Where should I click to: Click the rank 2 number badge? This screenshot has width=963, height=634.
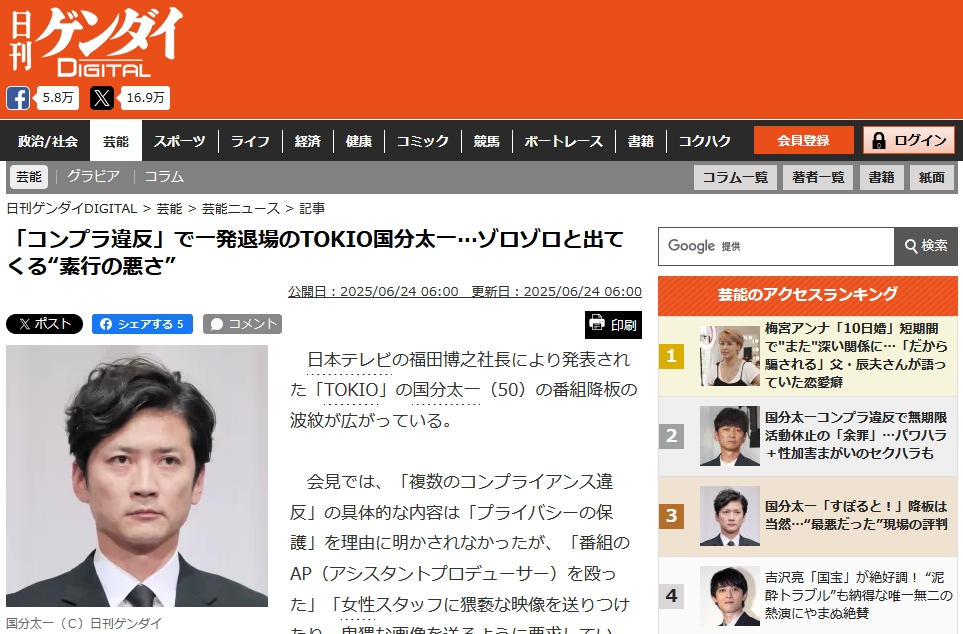pyautogui.click(x=671, y=436)
